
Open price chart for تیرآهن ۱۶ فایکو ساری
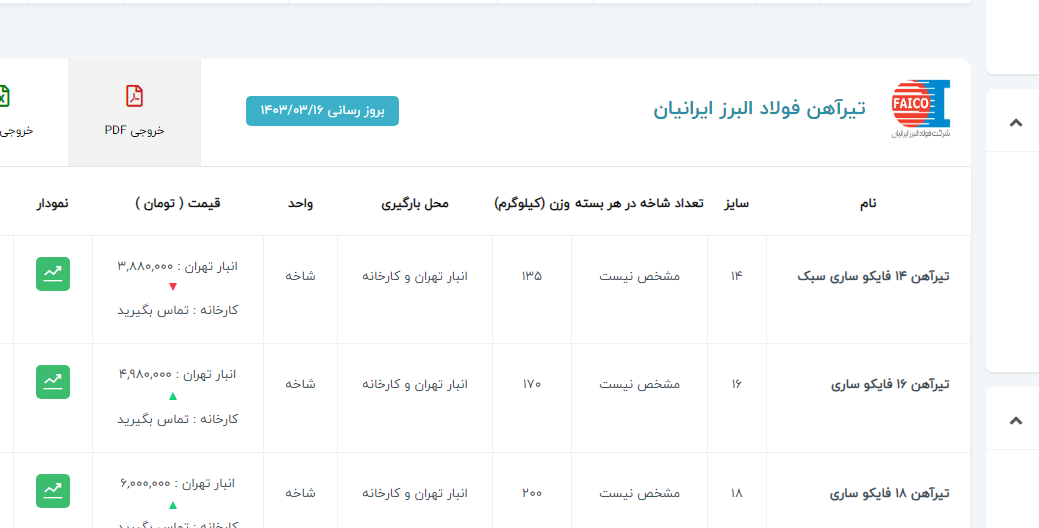pos(53,382)
